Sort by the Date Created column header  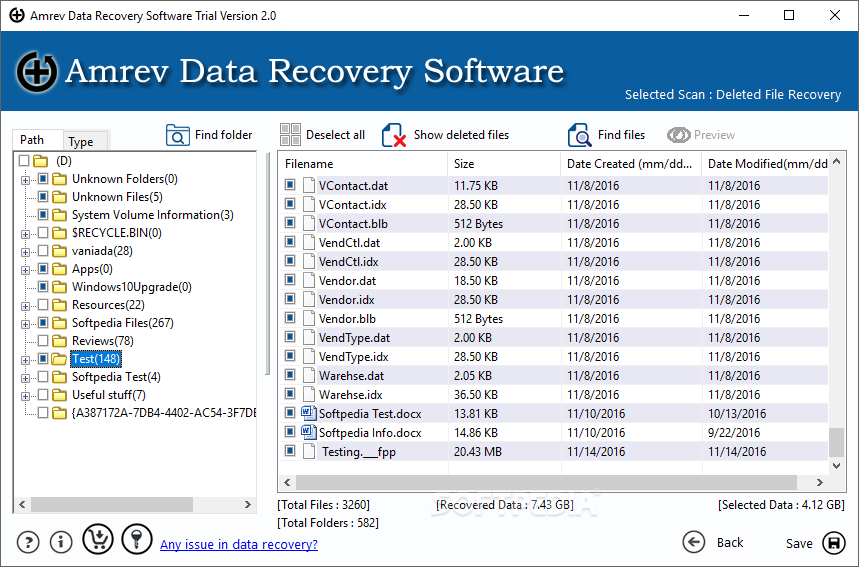(631, 164)
